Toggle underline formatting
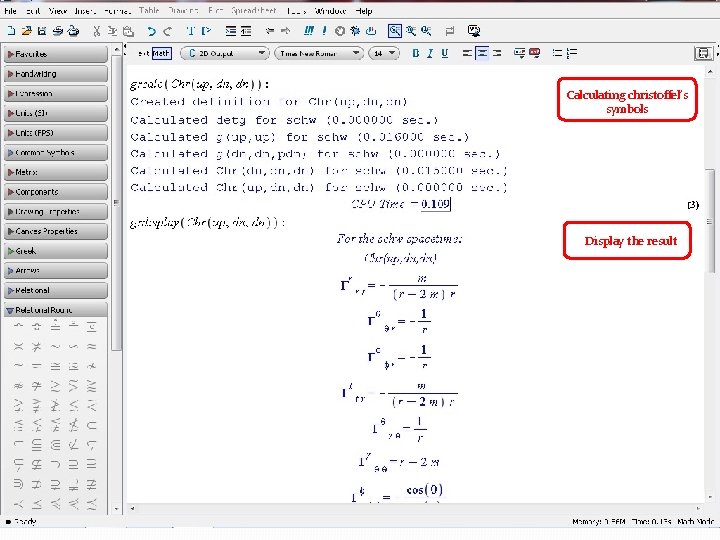Viewport: 720px width, 540px height. 444,53
